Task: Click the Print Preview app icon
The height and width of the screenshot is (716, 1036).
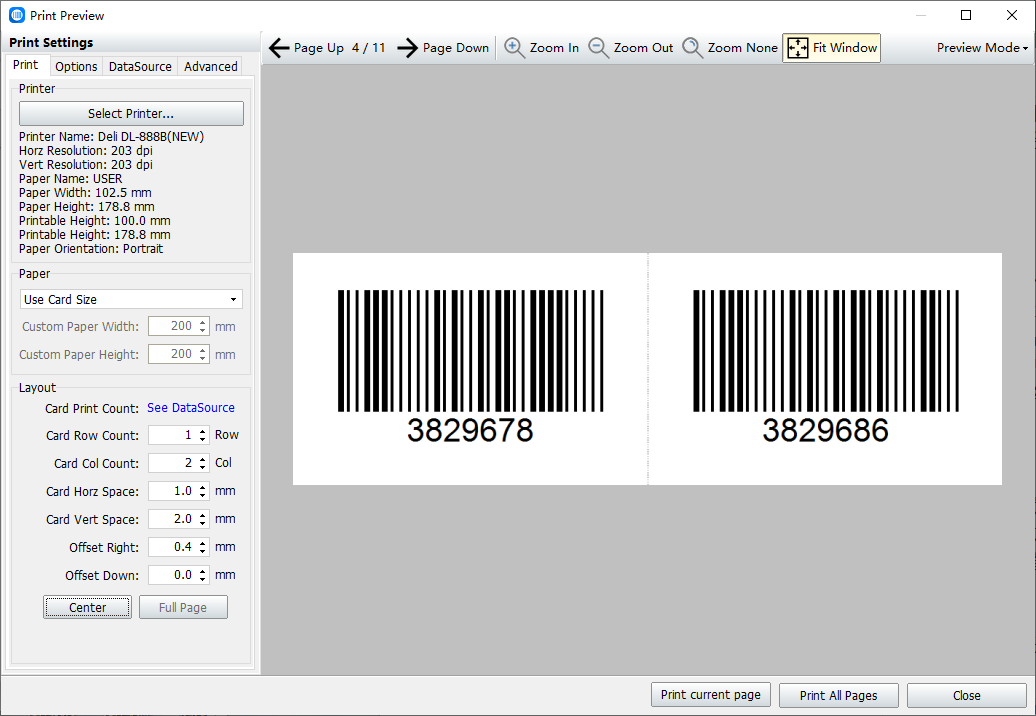Action: coord(17,15)
